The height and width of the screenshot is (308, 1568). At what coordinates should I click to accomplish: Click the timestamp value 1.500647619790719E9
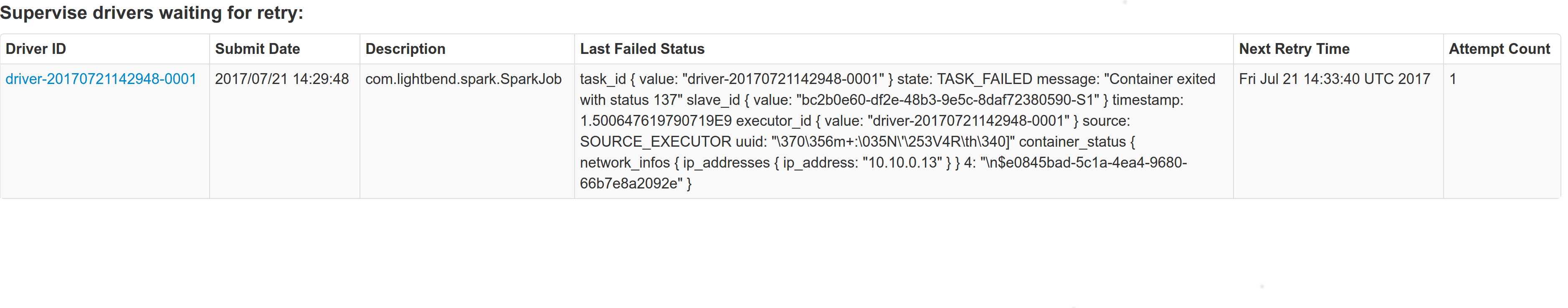pos(656,120)
